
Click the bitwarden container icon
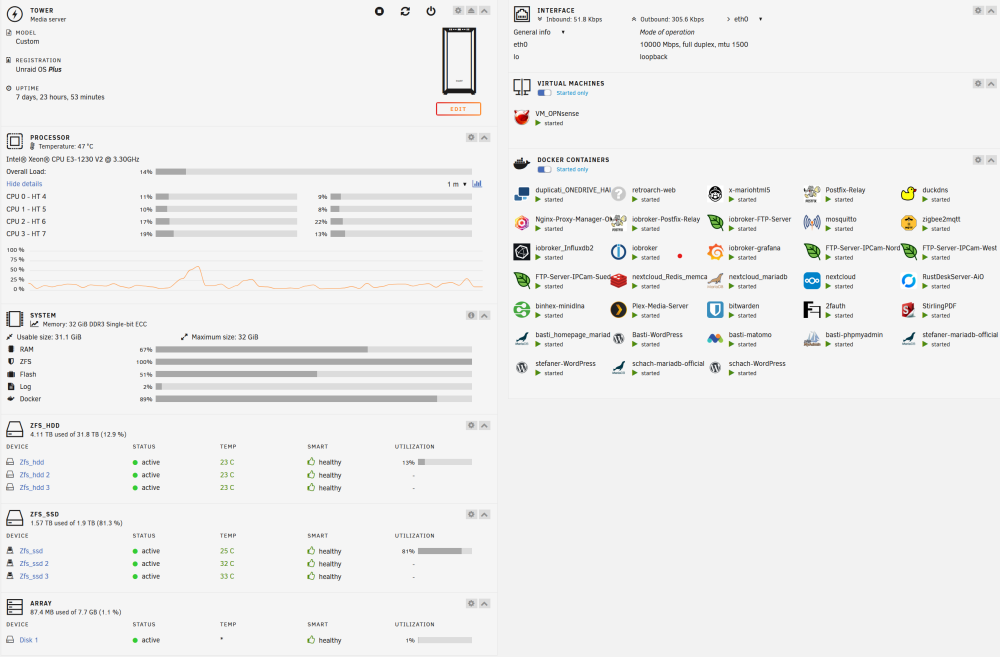pos(715,310)
